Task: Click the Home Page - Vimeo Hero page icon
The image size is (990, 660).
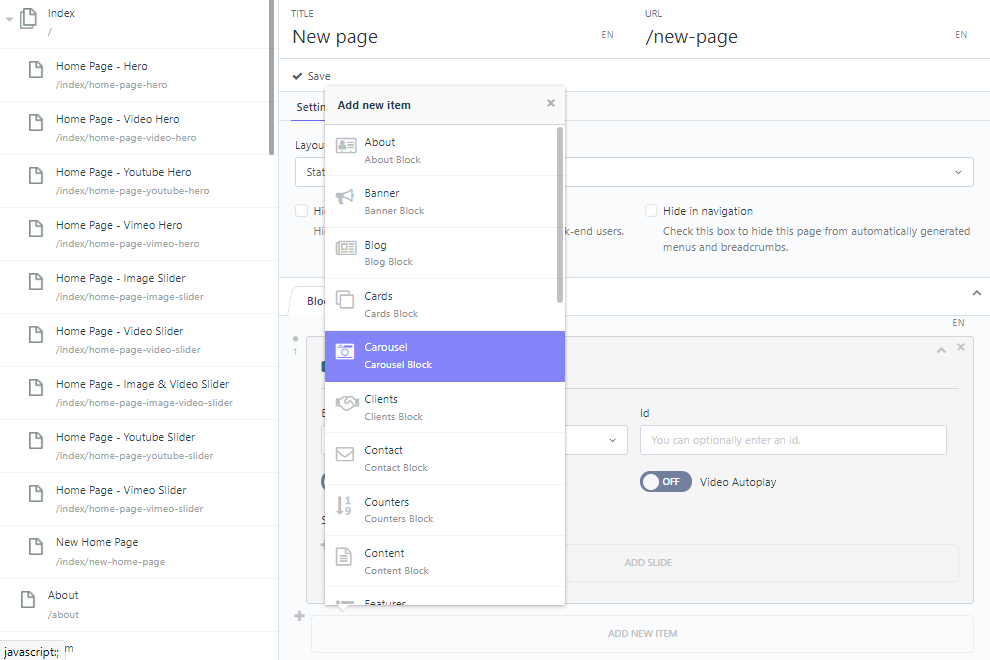Action: pyautogui.click(x=36, y=229)
